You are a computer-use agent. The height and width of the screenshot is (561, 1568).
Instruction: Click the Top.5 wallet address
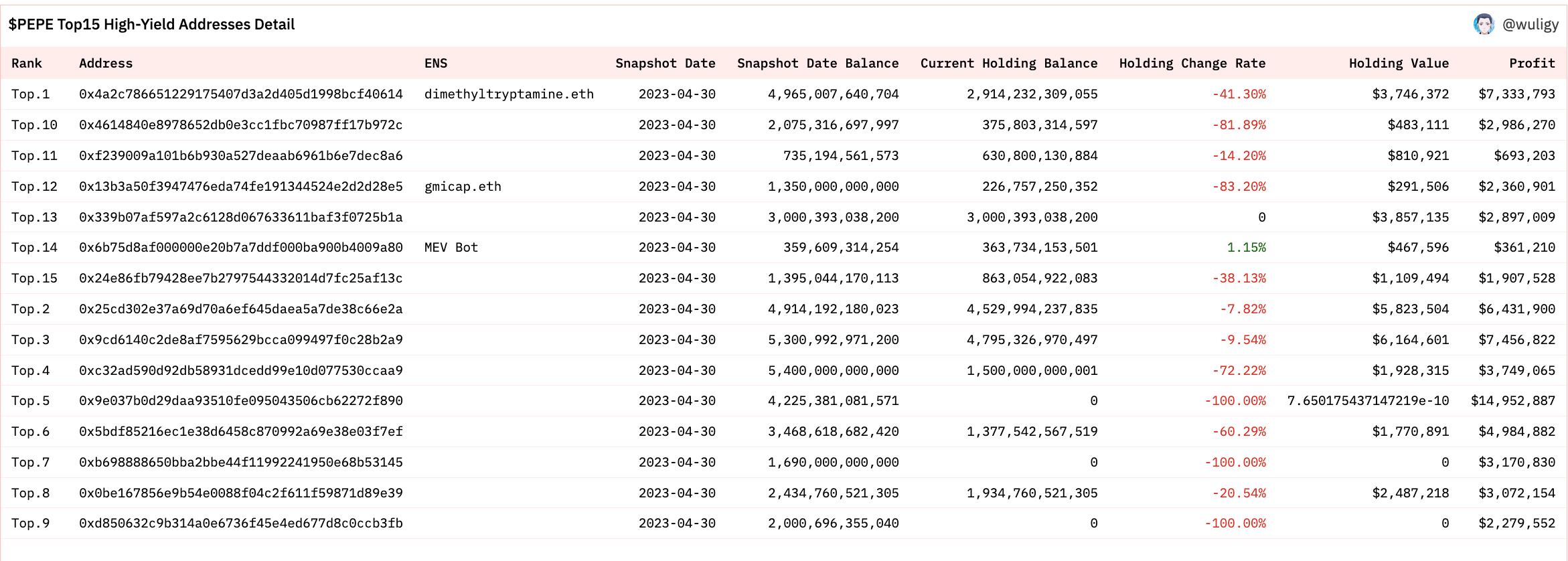(x=240, y=401)
